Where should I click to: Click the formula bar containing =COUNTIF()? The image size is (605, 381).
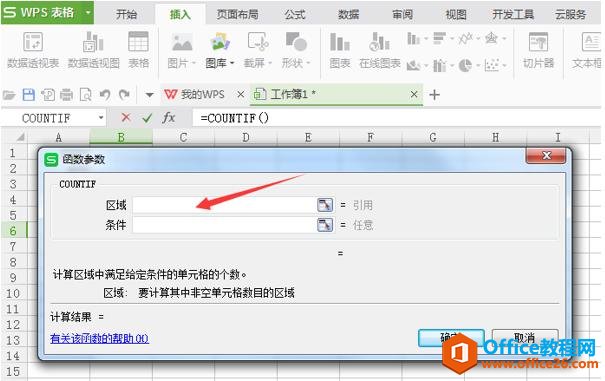point(397,118)
